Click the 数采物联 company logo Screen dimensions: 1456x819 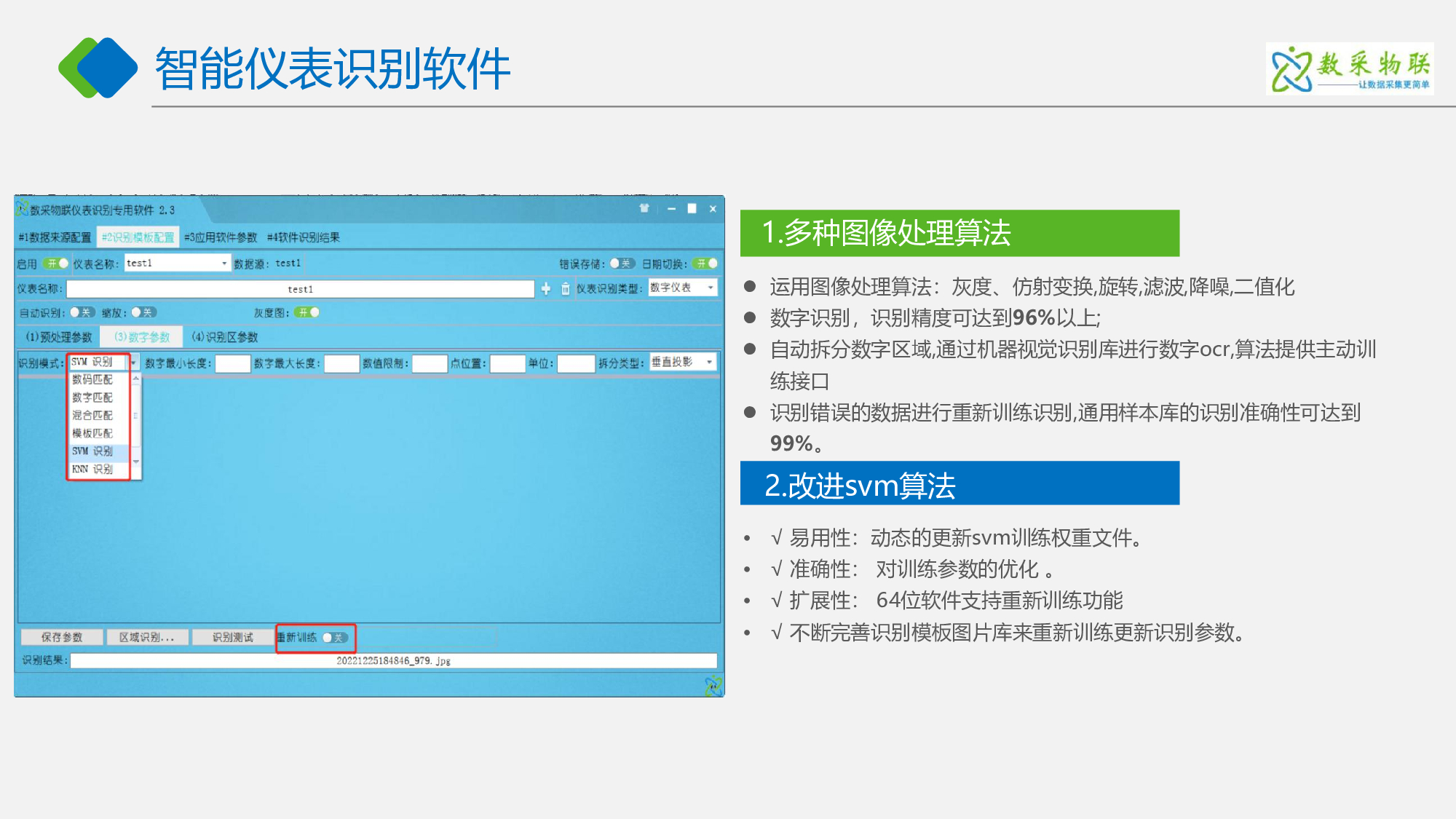pyautogui.click(x=1350, y=68)
